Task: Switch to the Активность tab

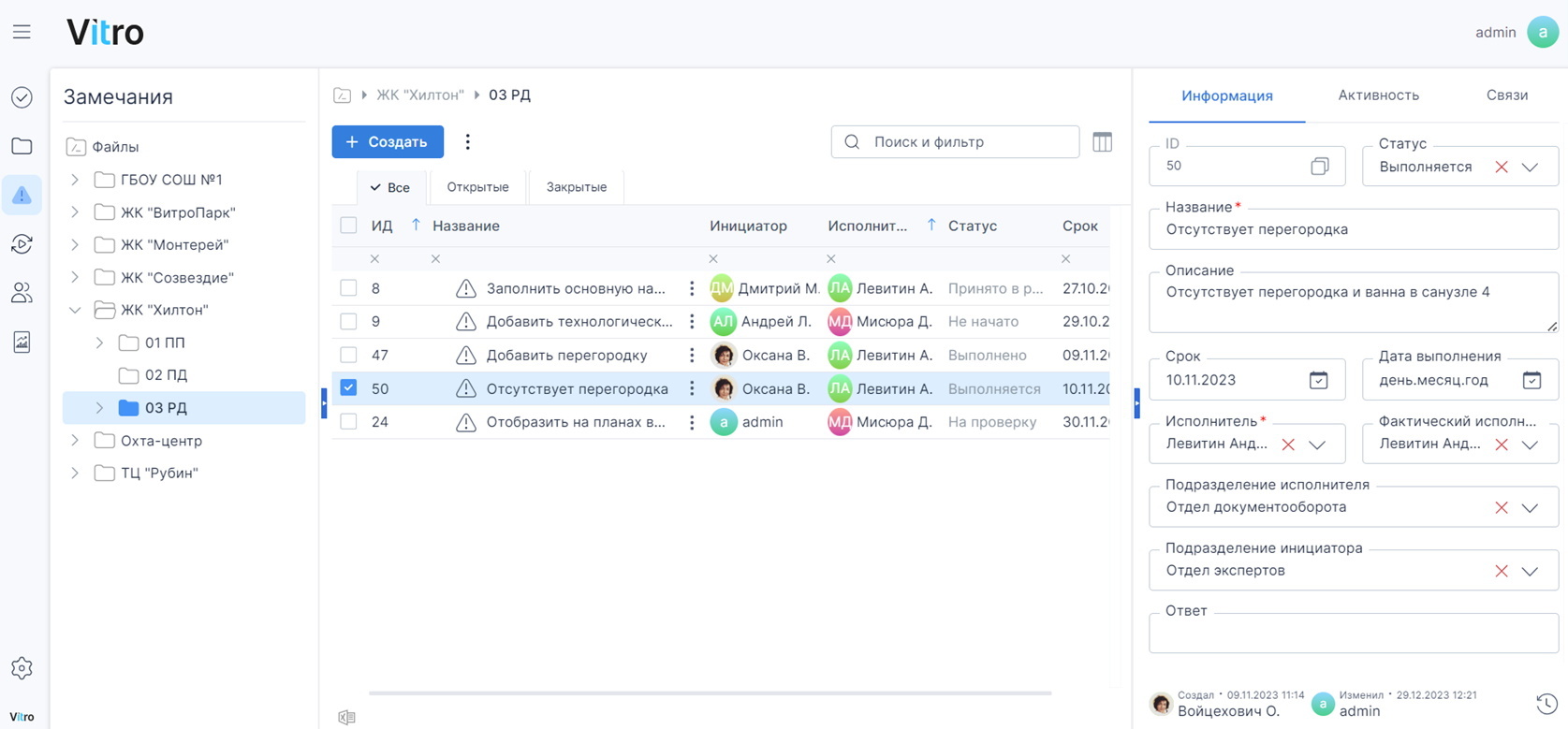Action: (1378, 95)
